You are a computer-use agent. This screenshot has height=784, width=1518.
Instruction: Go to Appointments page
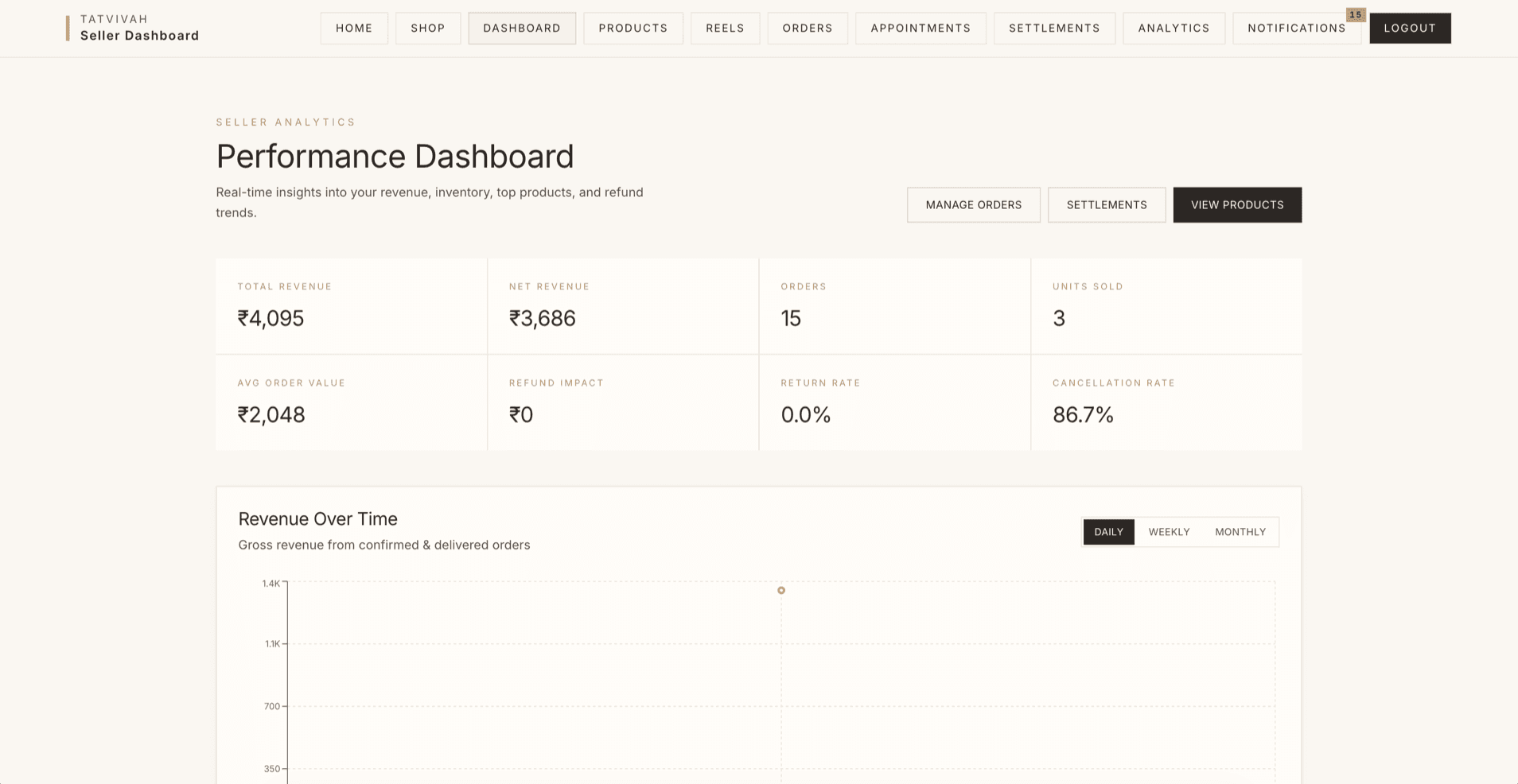(921, 28)
